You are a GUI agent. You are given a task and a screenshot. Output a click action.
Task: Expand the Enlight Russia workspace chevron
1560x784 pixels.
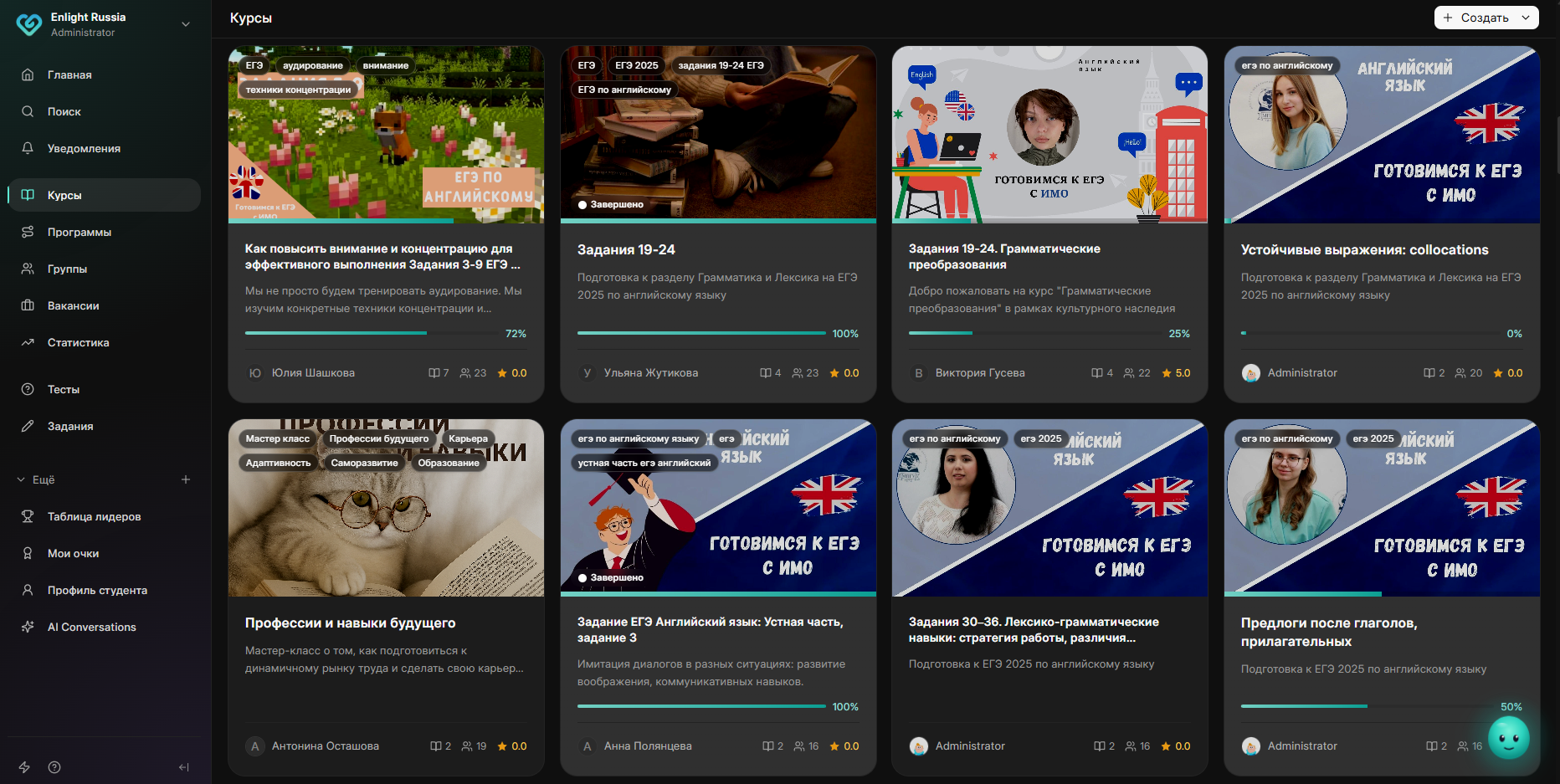click(186, 24)
